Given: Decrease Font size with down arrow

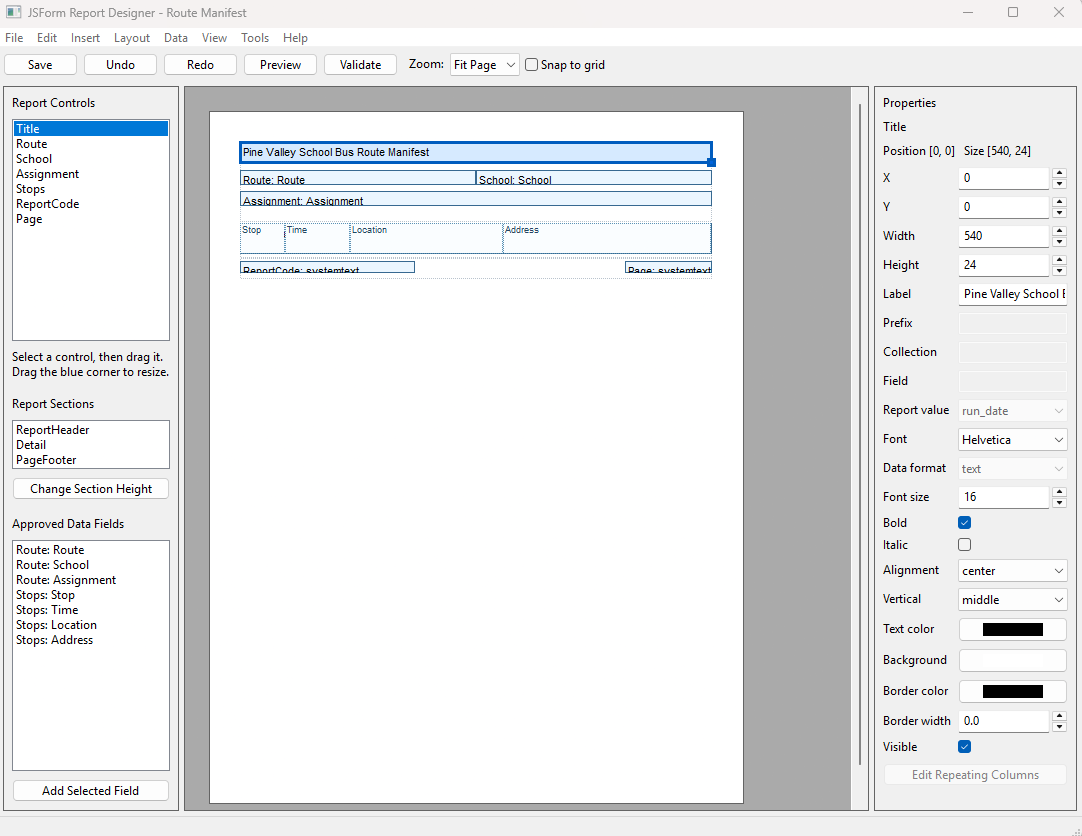Looking at the screenshot, I should [1059, 502].
